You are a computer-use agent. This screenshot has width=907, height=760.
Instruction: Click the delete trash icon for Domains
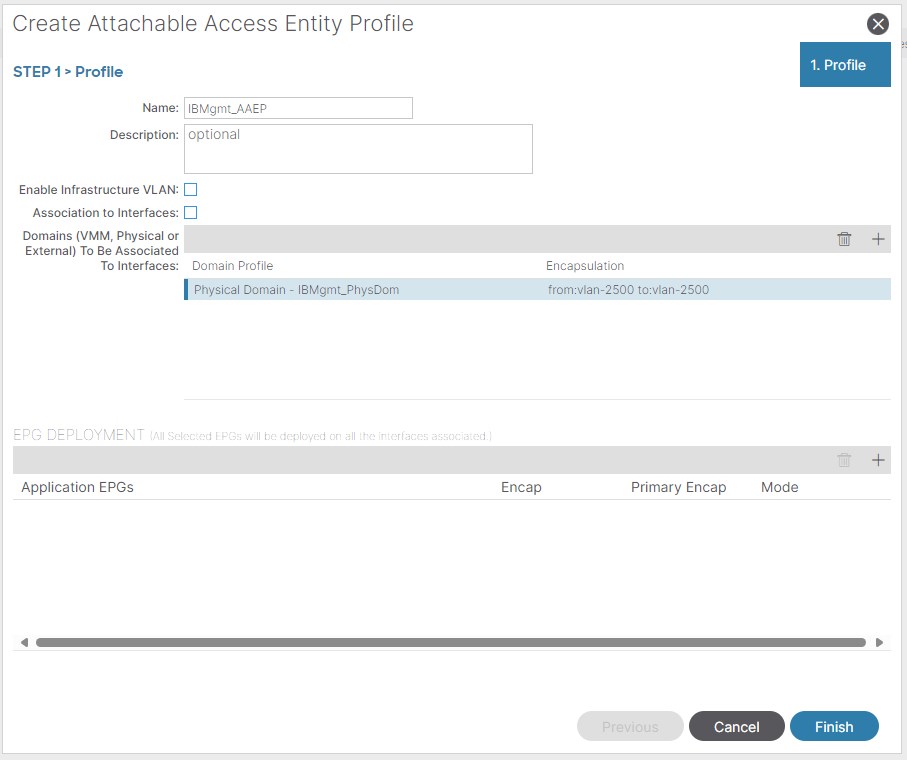click(x=844, y=239)
